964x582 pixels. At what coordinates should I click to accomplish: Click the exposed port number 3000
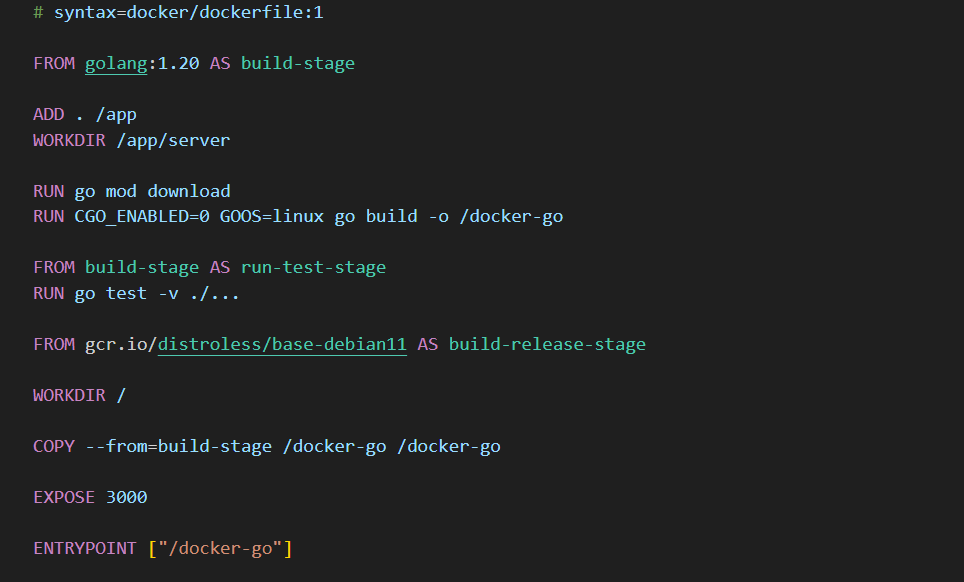pyautogui.click(x=126, y=497)
